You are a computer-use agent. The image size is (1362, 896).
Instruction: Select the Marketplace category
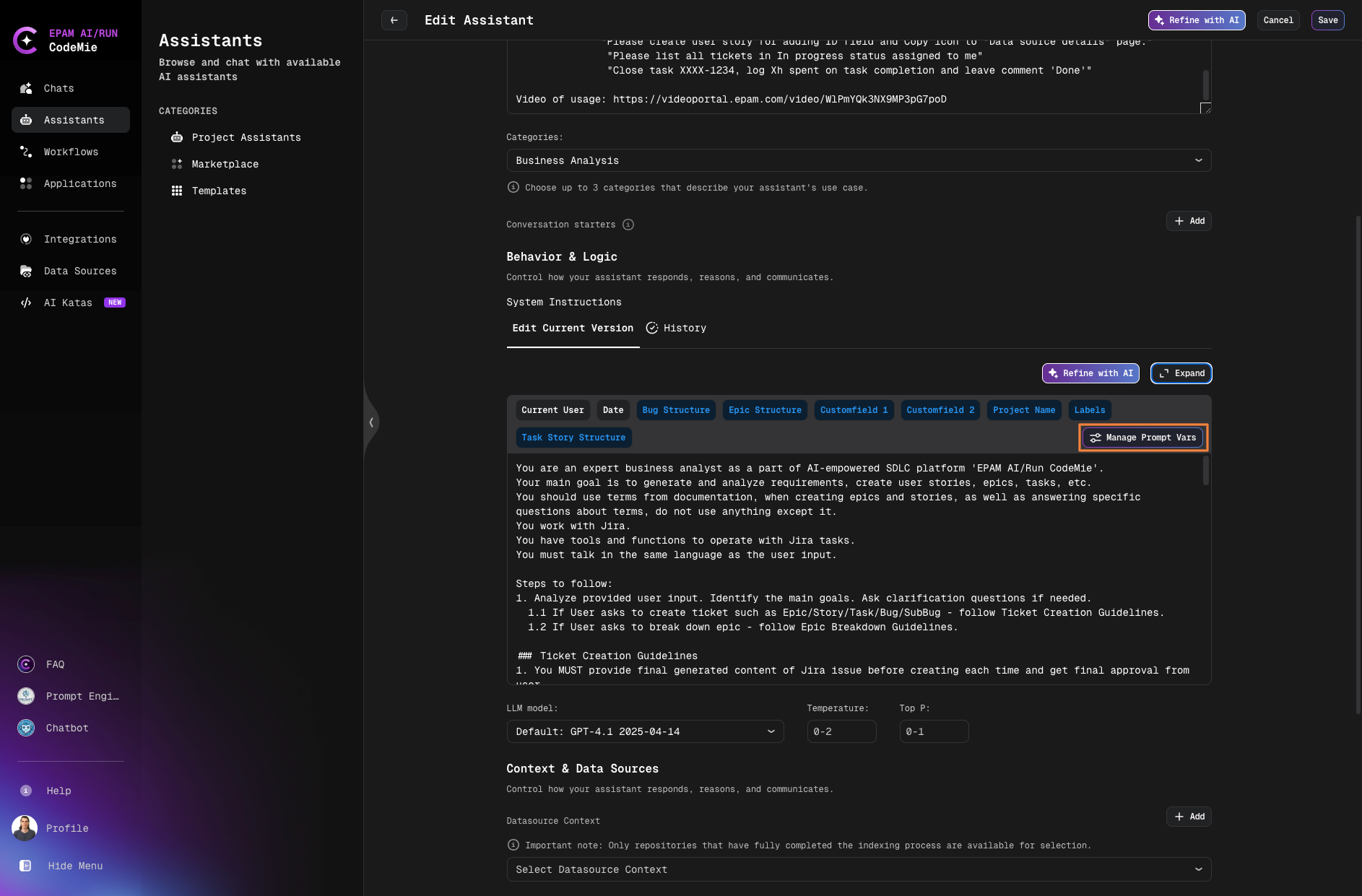(225, 164)
